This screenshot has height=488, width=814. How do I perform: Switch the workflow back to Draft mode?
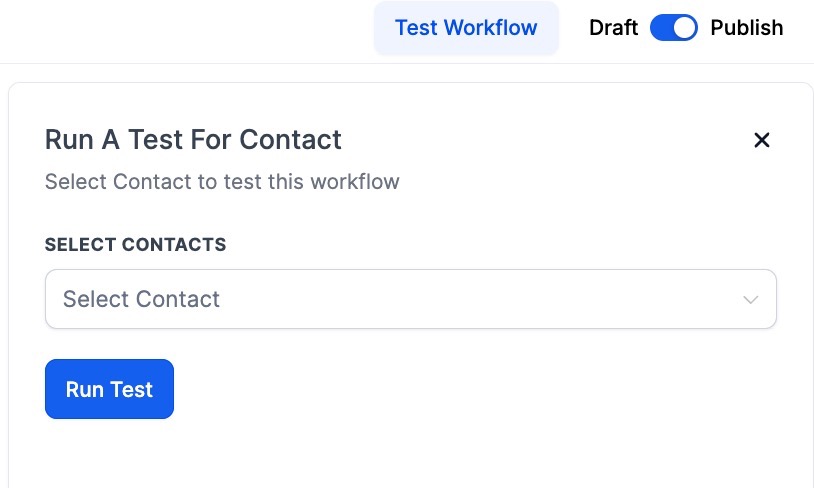coord(673,28)
